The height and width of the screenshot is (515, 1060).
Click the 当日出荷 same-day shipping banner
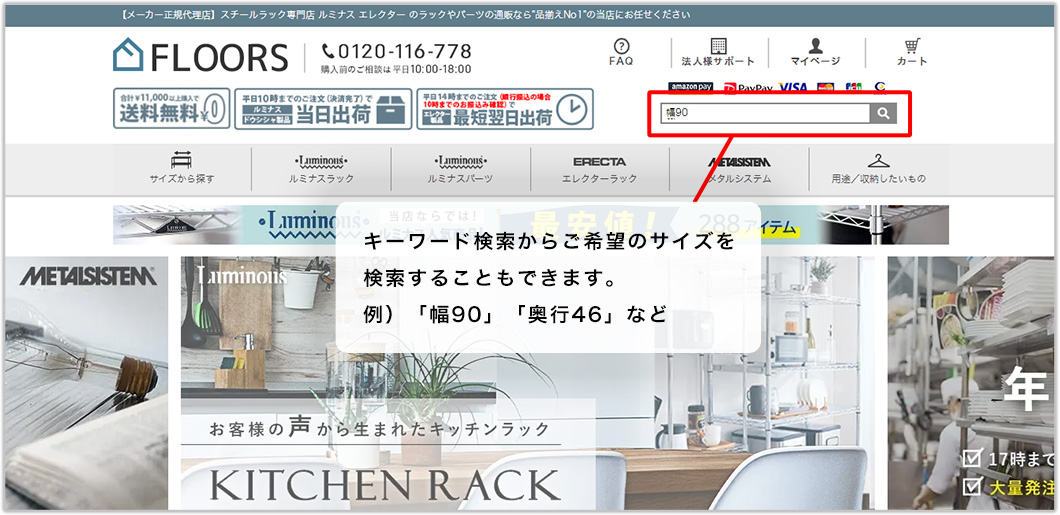pyautogui.click(x=323, y=109)
